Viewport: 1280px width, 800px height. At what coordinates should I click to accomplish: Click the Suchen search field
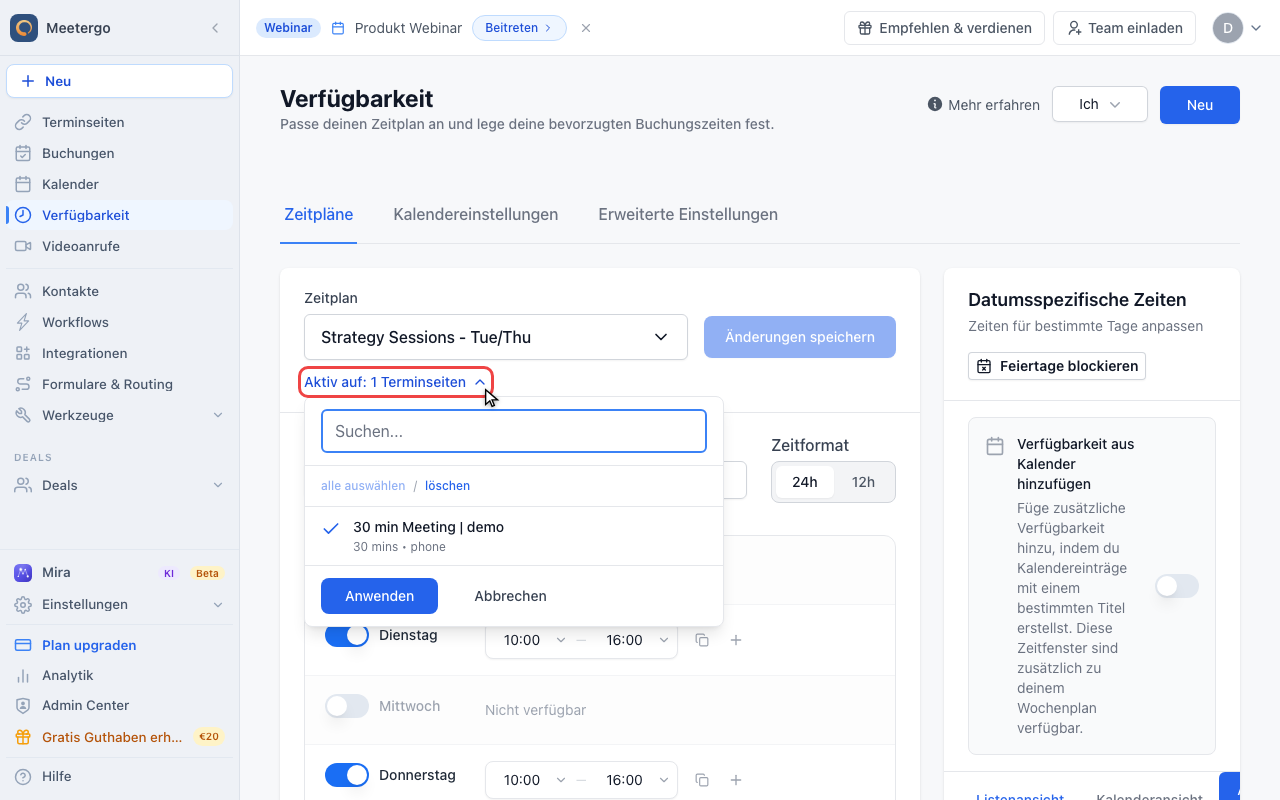pos(514,431)
